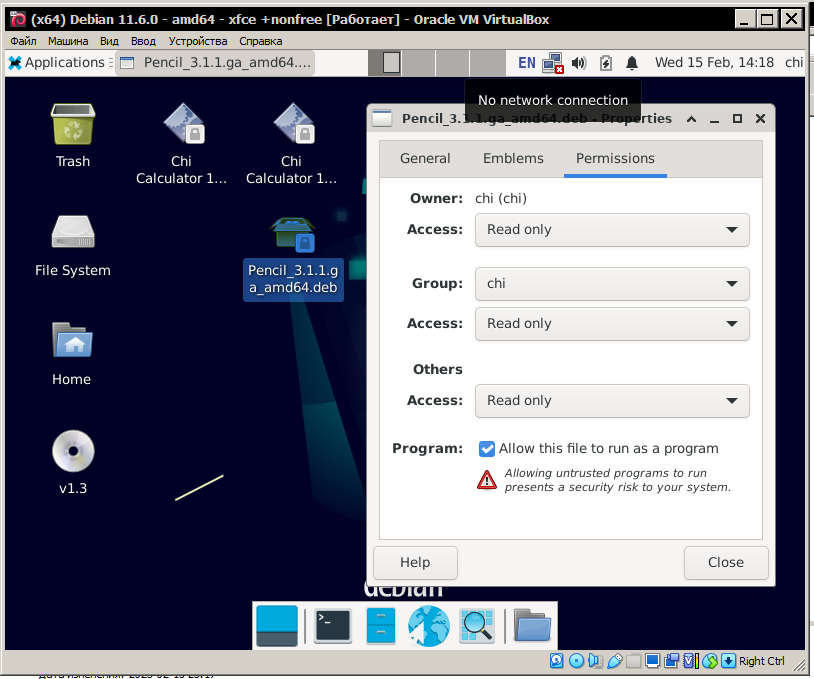The height and width of the screenshot is (679, 814).
Task: Click VirtualBox mouse integration green arrow icon
Action: [710, 660]
